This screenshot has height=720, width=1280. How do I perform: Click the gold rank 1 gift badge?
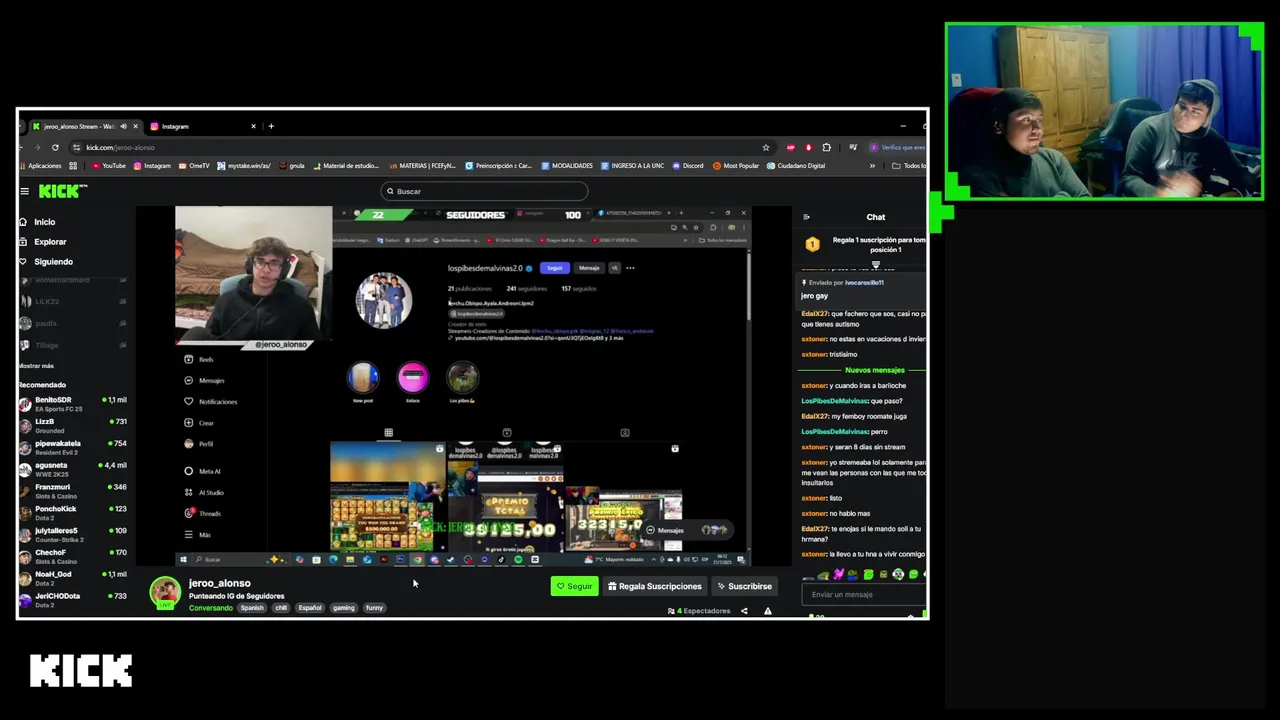812,244
